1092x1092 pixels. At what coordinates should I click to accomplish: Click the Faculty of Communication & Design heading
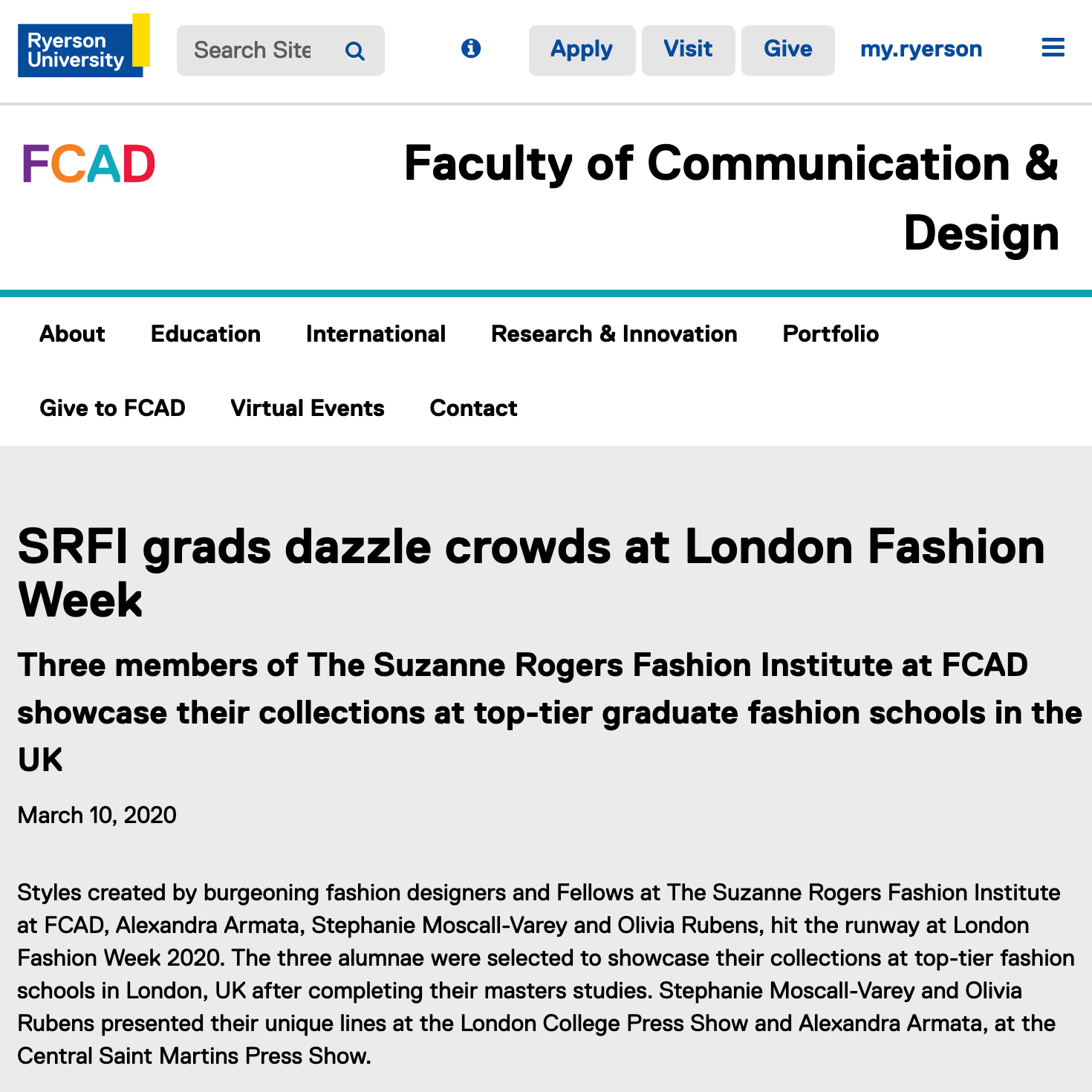(731, 198)
